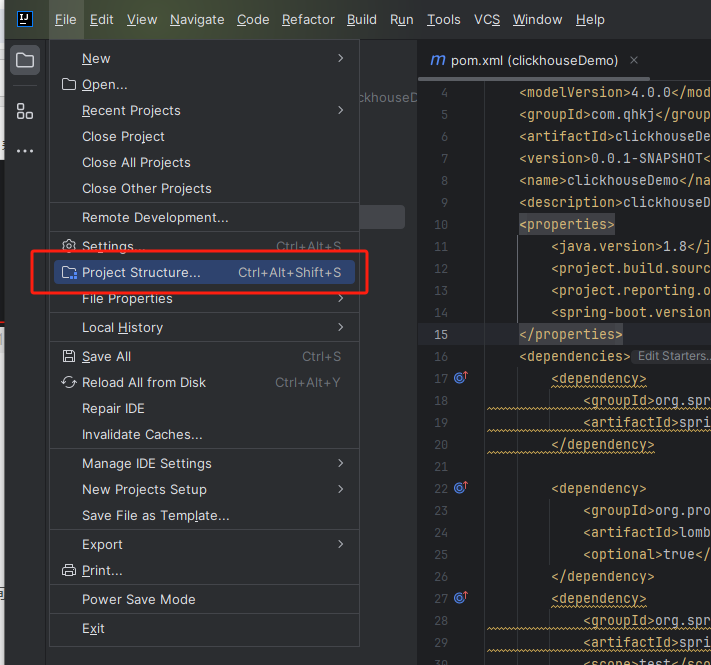
Task: Click line number 15 in gutter
Action: pos(441,335)
